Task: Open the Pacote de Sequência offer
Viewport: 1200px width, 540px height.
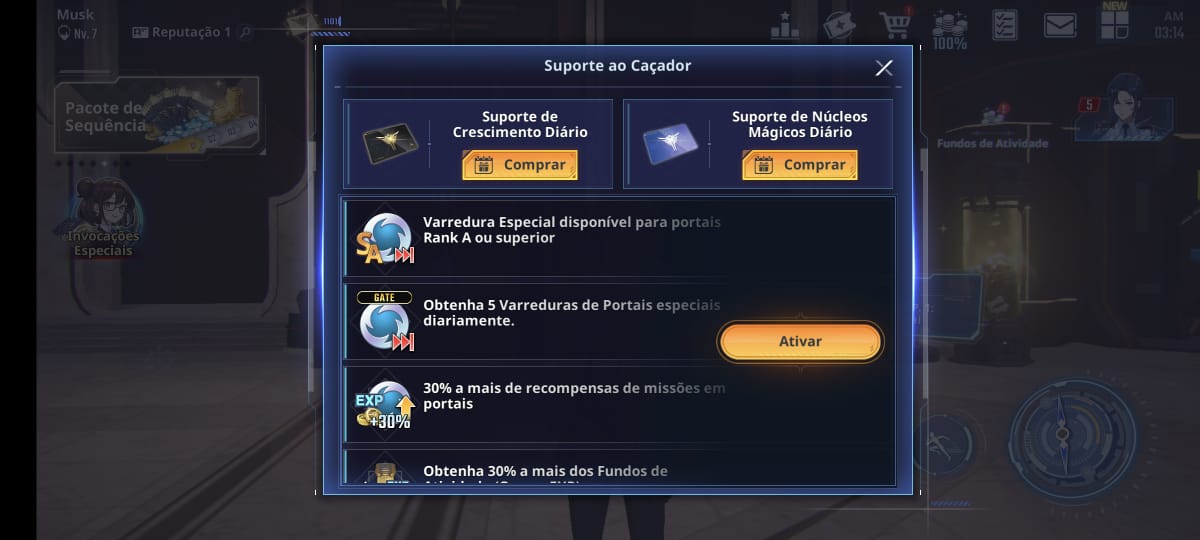Action: tap(157, 116)
